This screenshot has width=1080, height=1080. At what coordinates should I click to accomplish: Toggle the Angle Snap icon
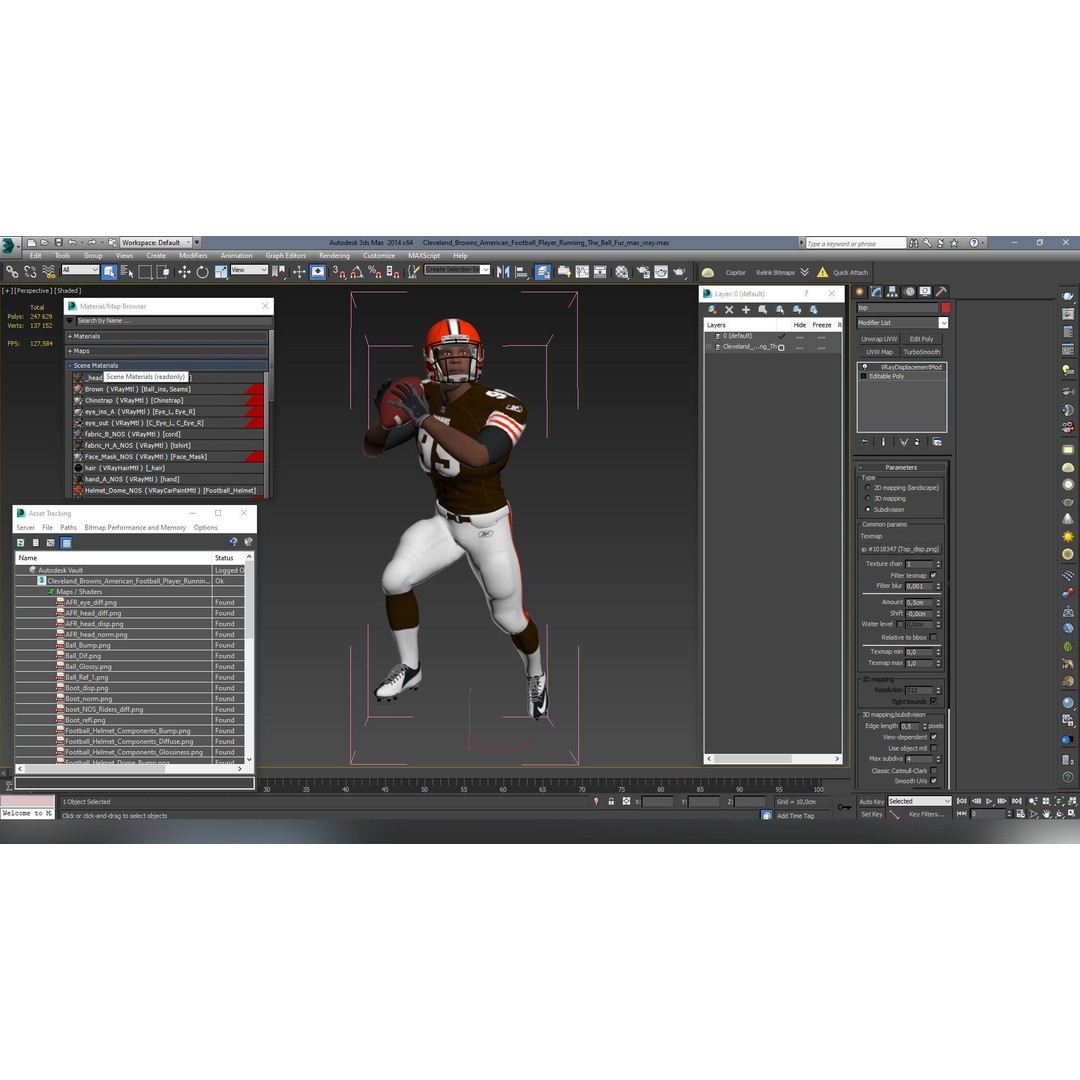point(357,272)
